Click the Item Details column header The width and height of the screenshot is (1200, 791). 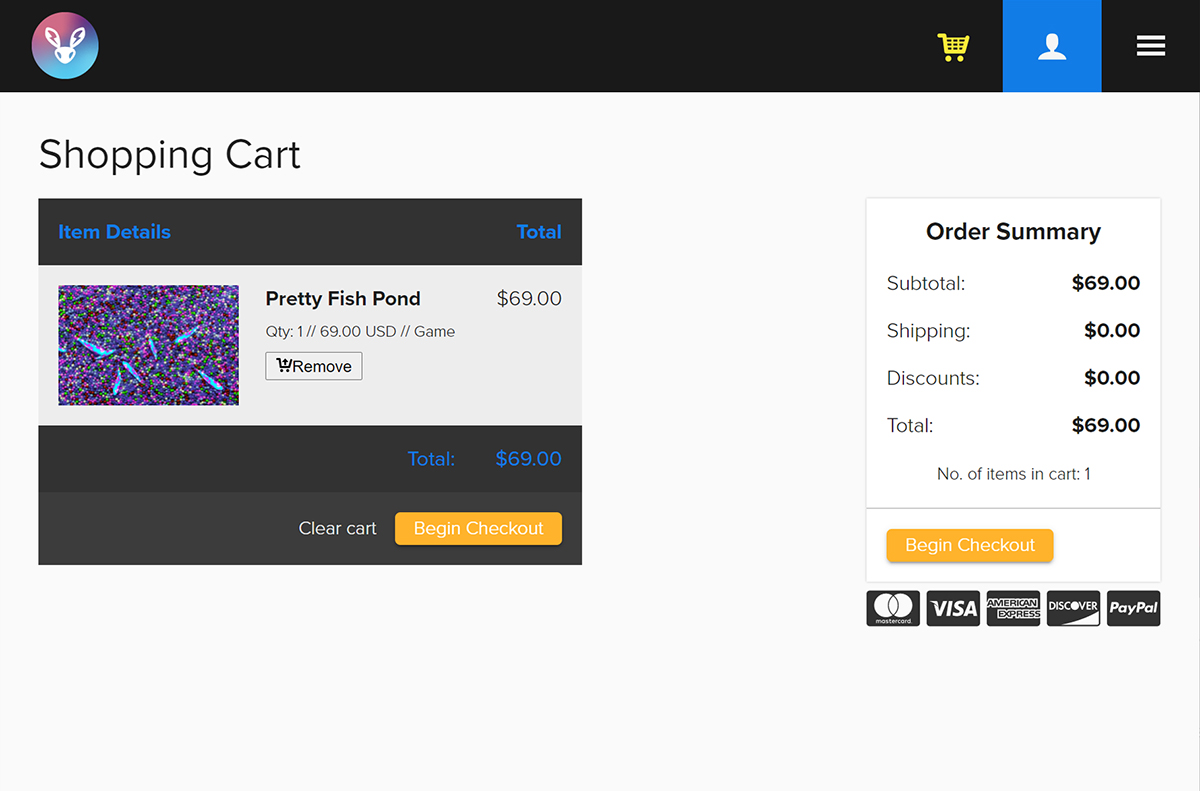click(114, 231)
